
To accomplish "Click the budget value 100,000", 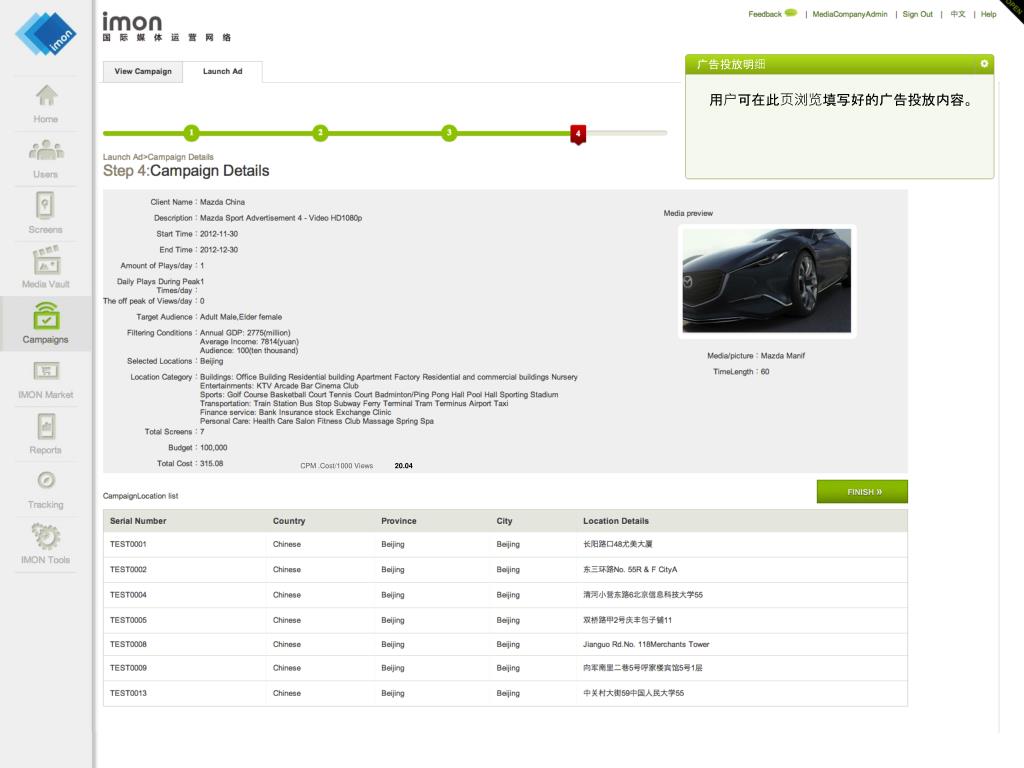I will tap(214, 448).
